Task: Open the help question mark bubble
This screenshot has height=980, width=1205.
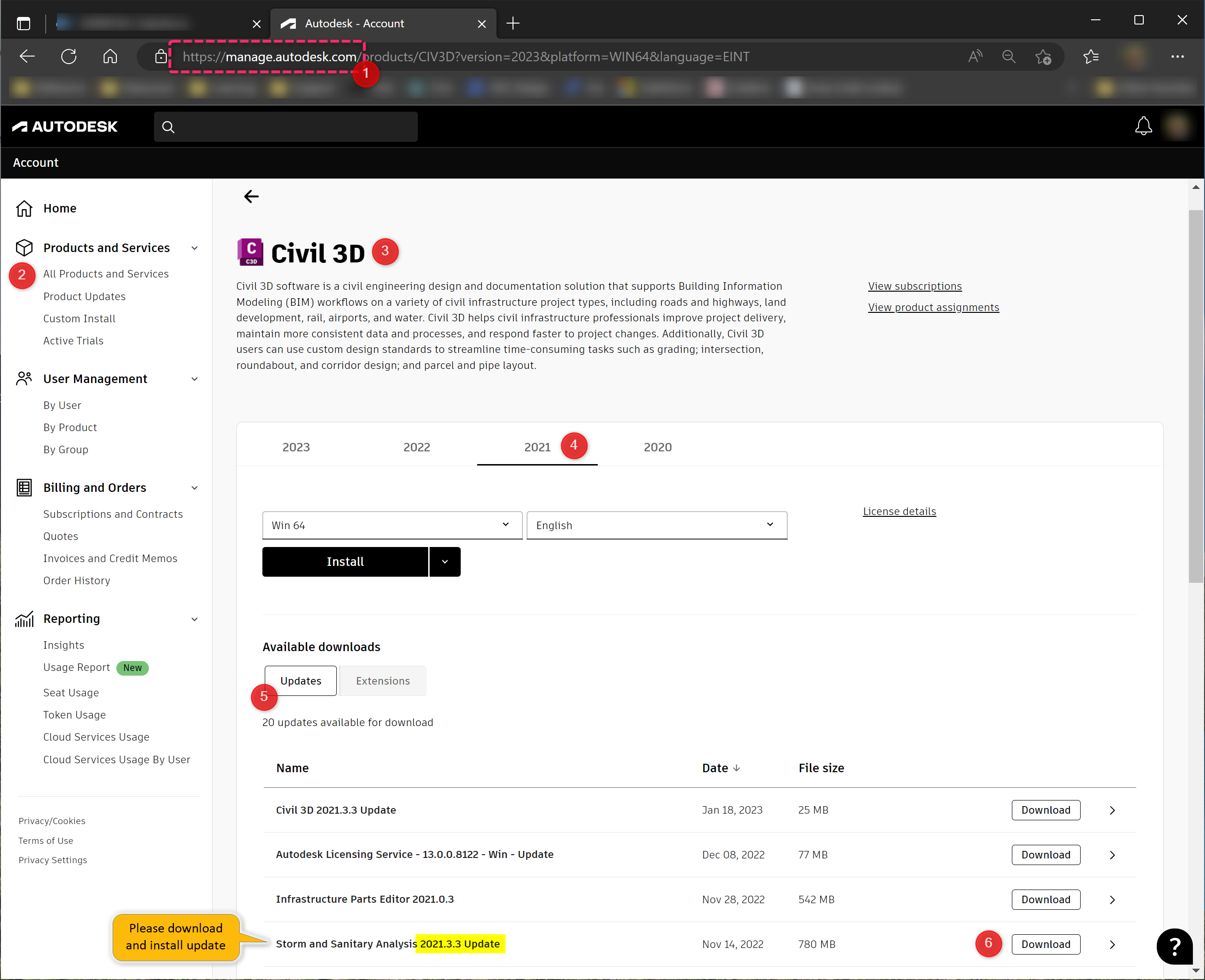Action: tap(1174, 946)
